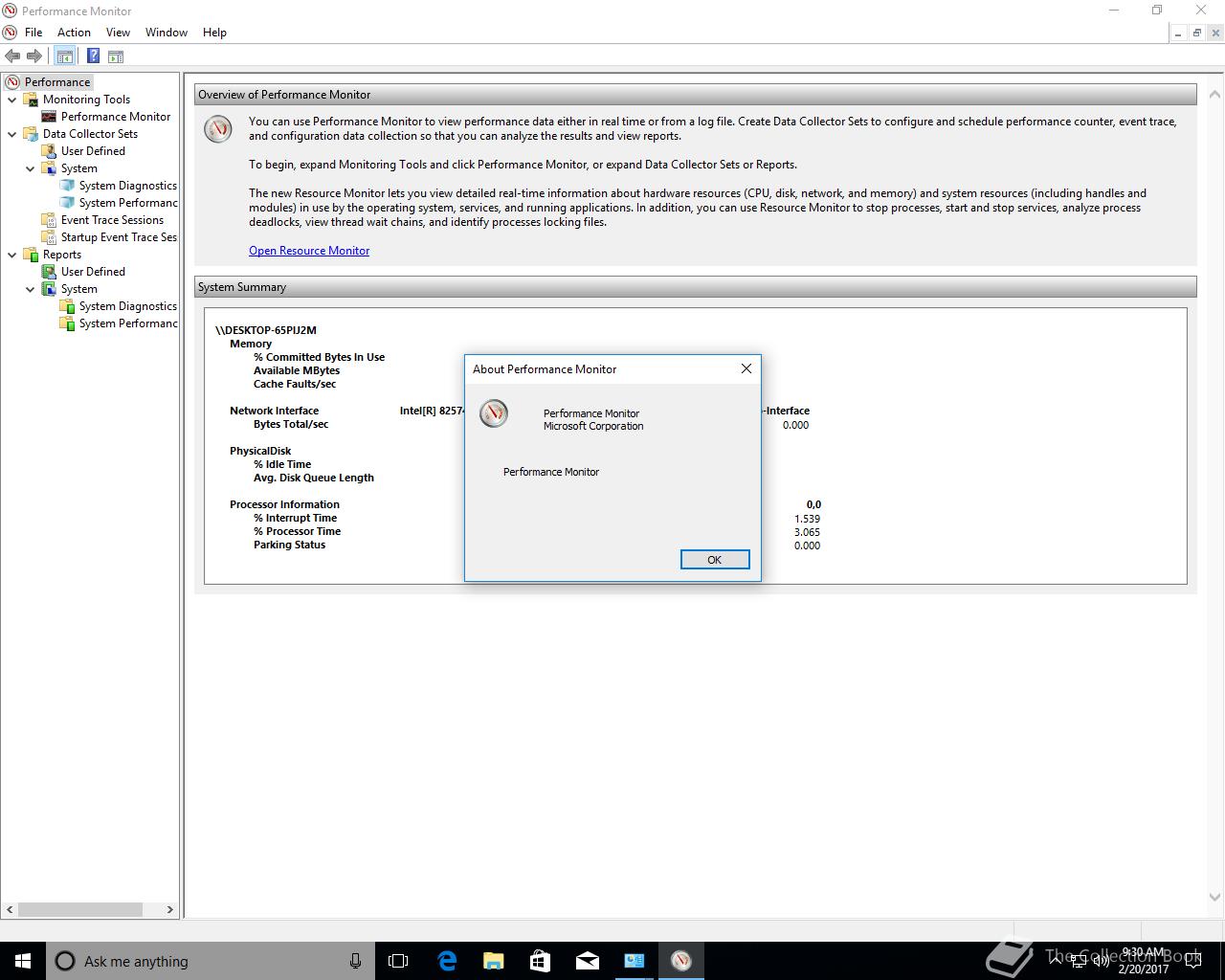Click the taskbar clock showing 9:30 AM
The width and height of the screenshot is (1225, 980).
[1143, 961]
